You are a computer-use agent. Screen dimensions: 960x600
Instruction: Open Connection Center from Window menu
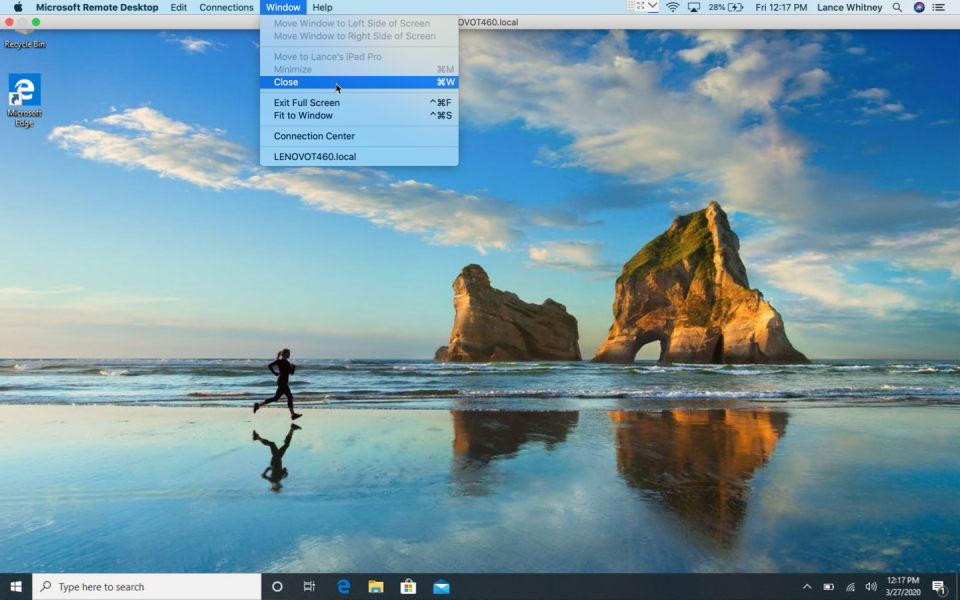pos(359,136)
